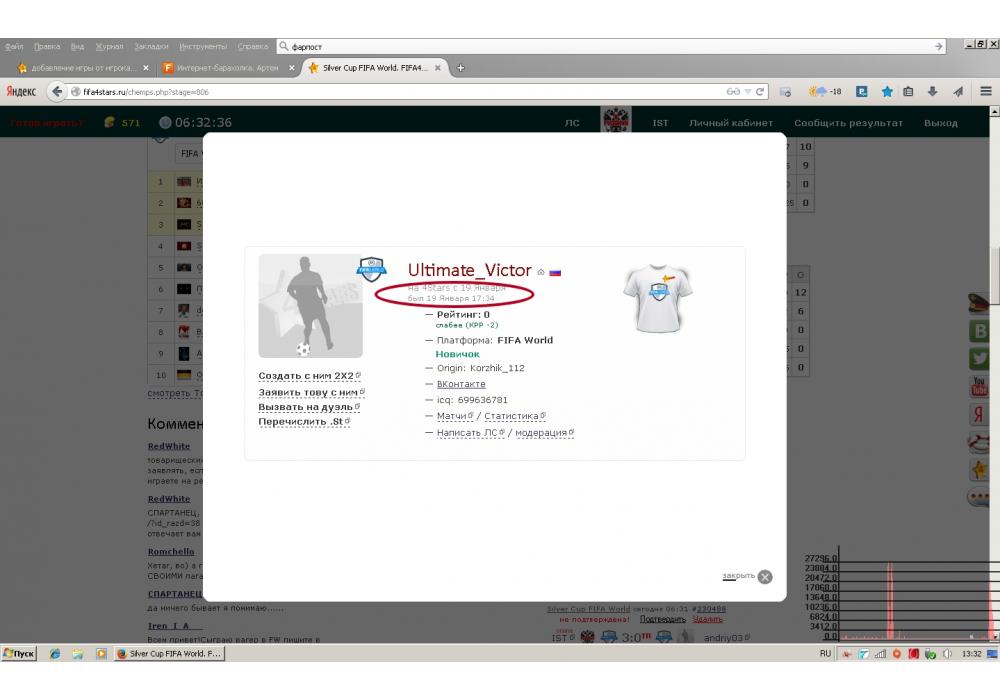Open the Журнал menu

(109, 47)
